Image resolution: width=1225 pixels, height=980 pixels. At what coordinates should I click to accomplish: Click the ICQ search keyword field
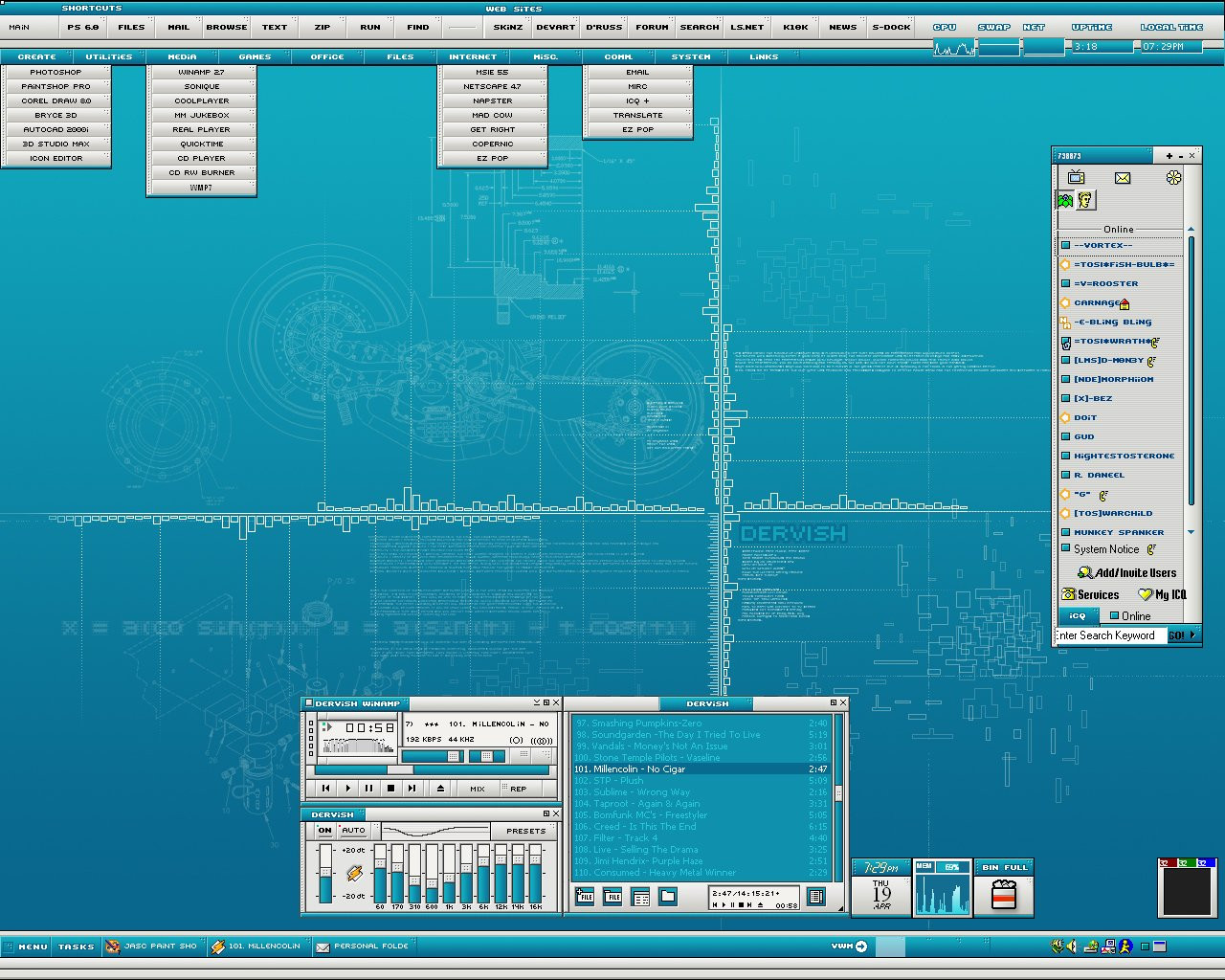click(1110, 635)
